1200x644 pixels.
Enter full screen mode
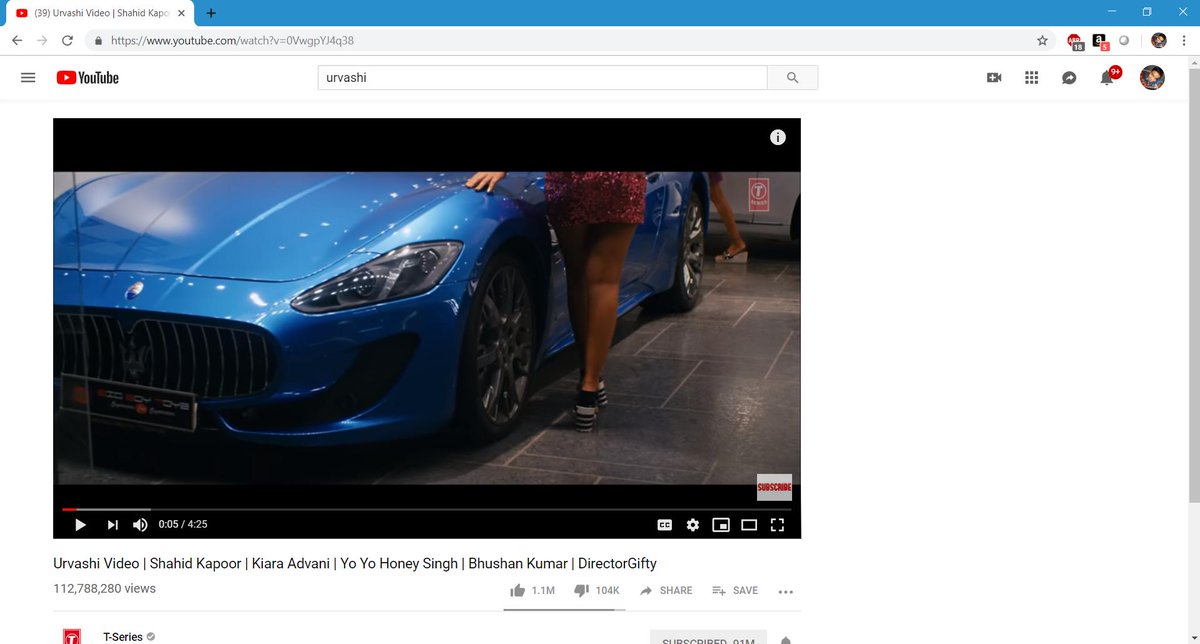pyautogui.click(x=777, y=524)
